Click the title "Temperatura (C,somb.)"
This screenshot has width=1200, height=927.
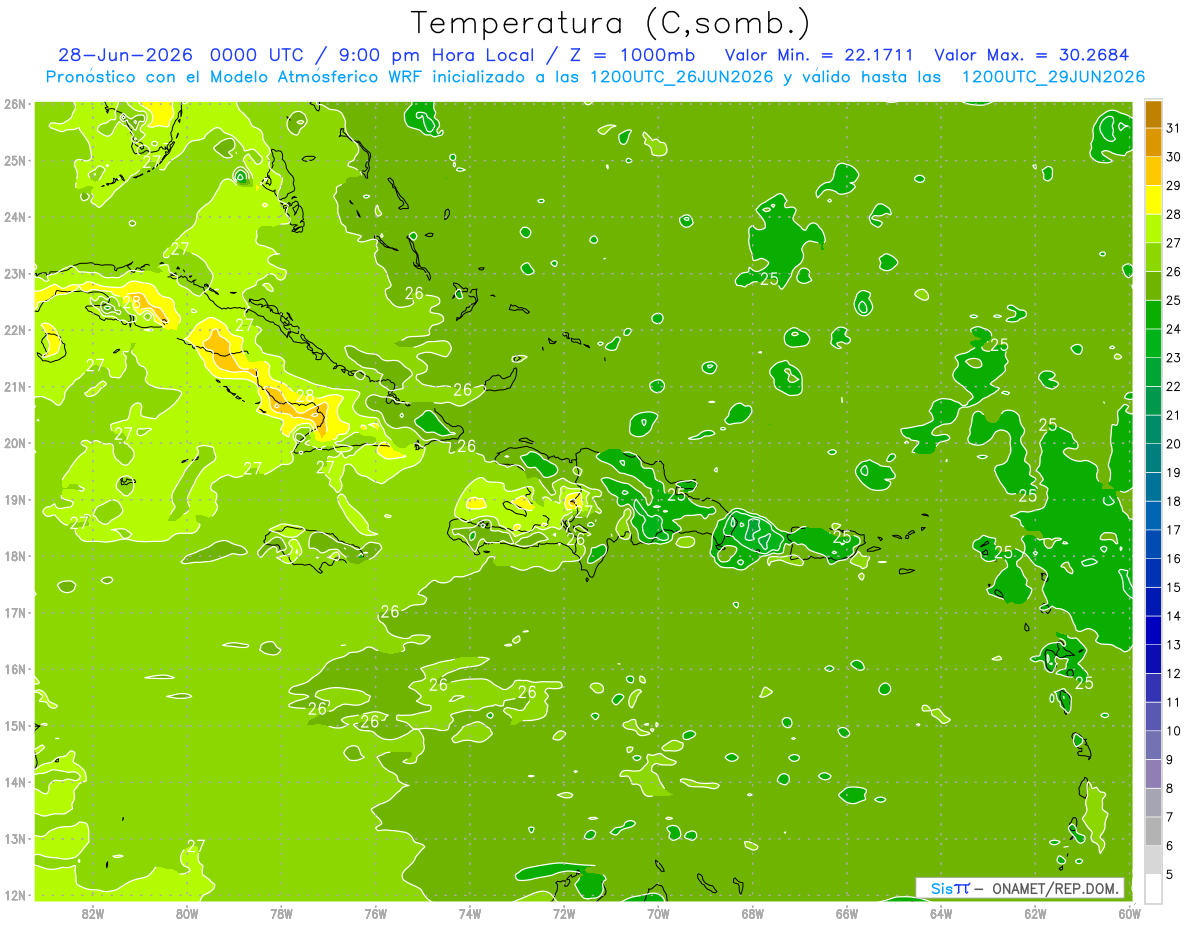coord(611,23)
